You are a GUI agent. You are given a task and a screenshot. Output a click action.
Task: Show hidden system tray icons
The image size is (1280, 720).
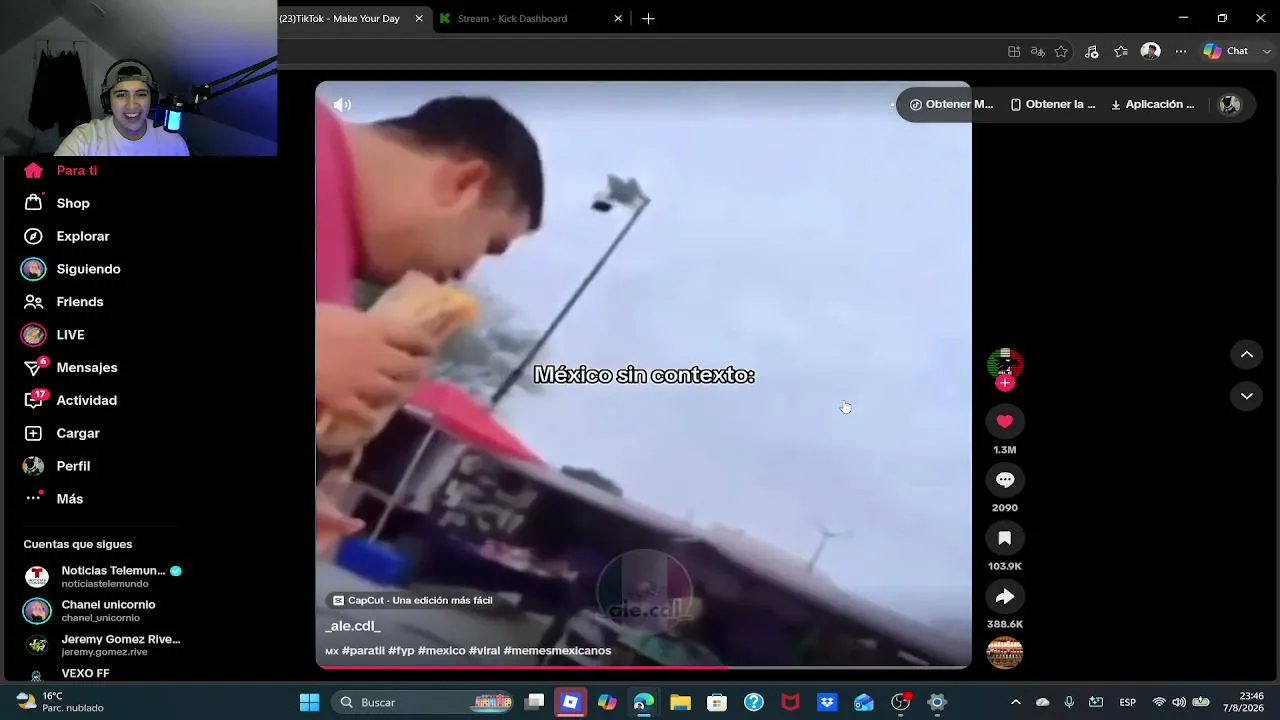point(1016,702)
